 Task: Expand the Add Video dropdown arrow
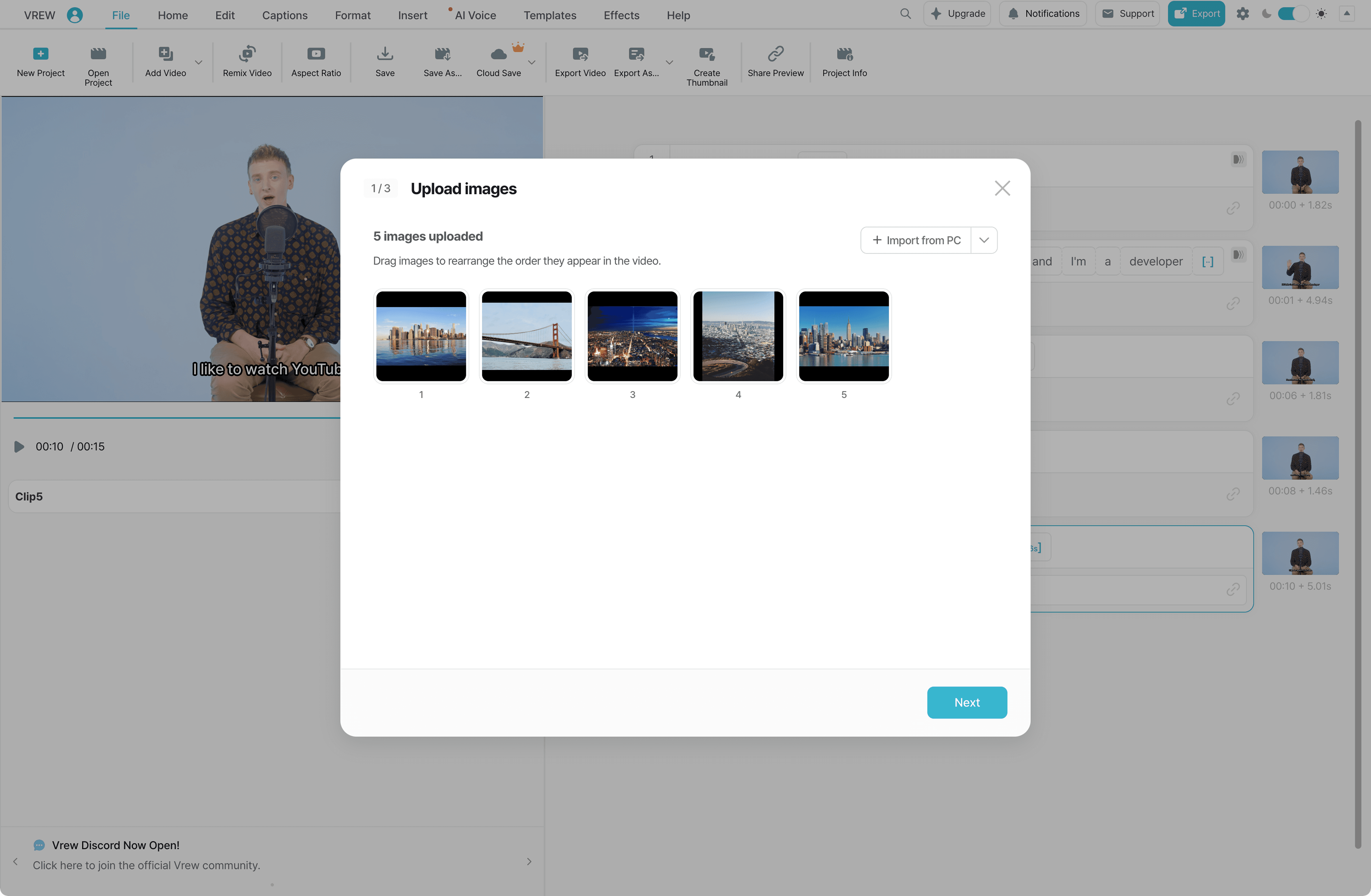pos(198,62)
